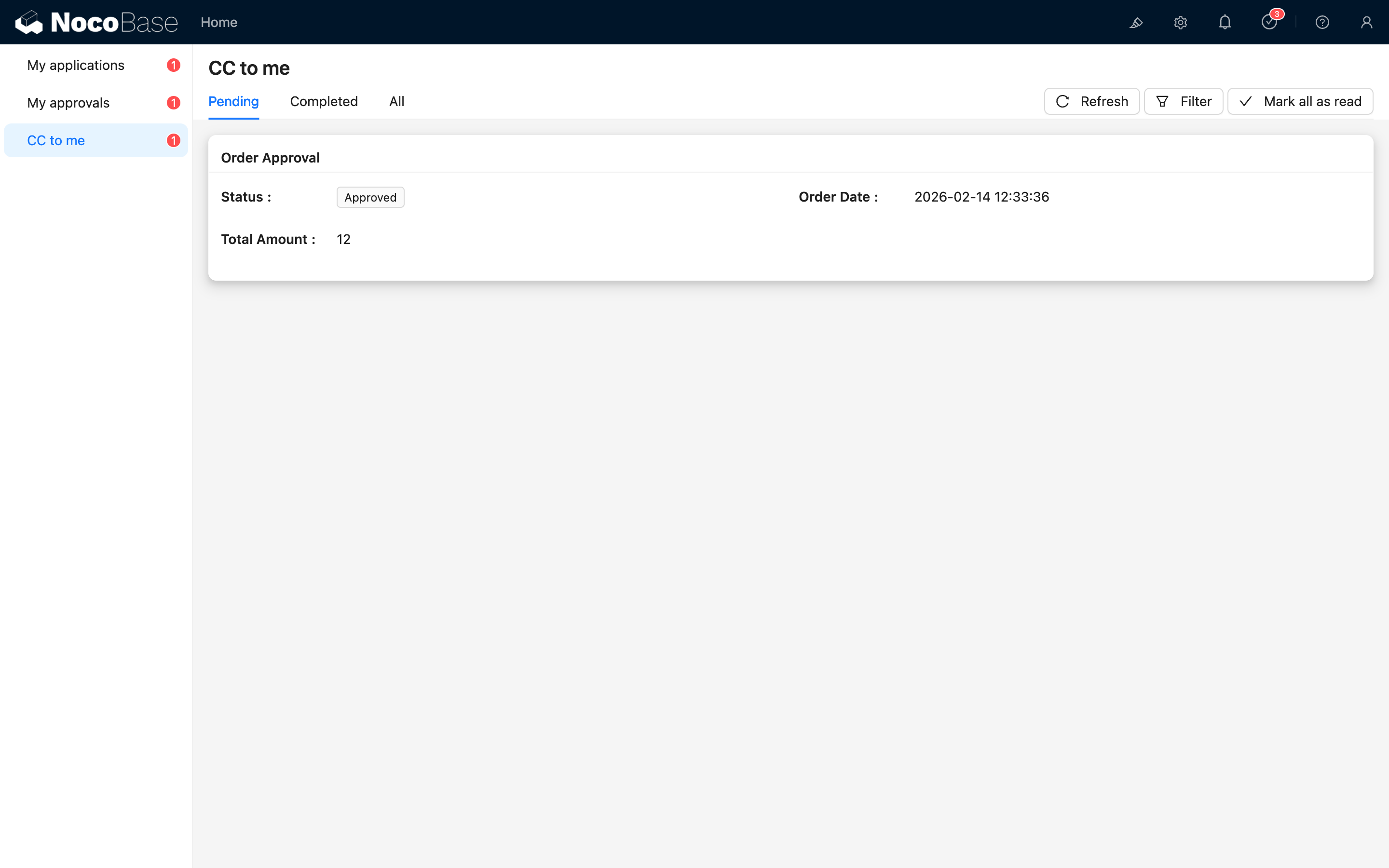Click the Refresh circular arrow icon
The width and height of the screenshot is (1389, 868).
tap(1062, 102)
